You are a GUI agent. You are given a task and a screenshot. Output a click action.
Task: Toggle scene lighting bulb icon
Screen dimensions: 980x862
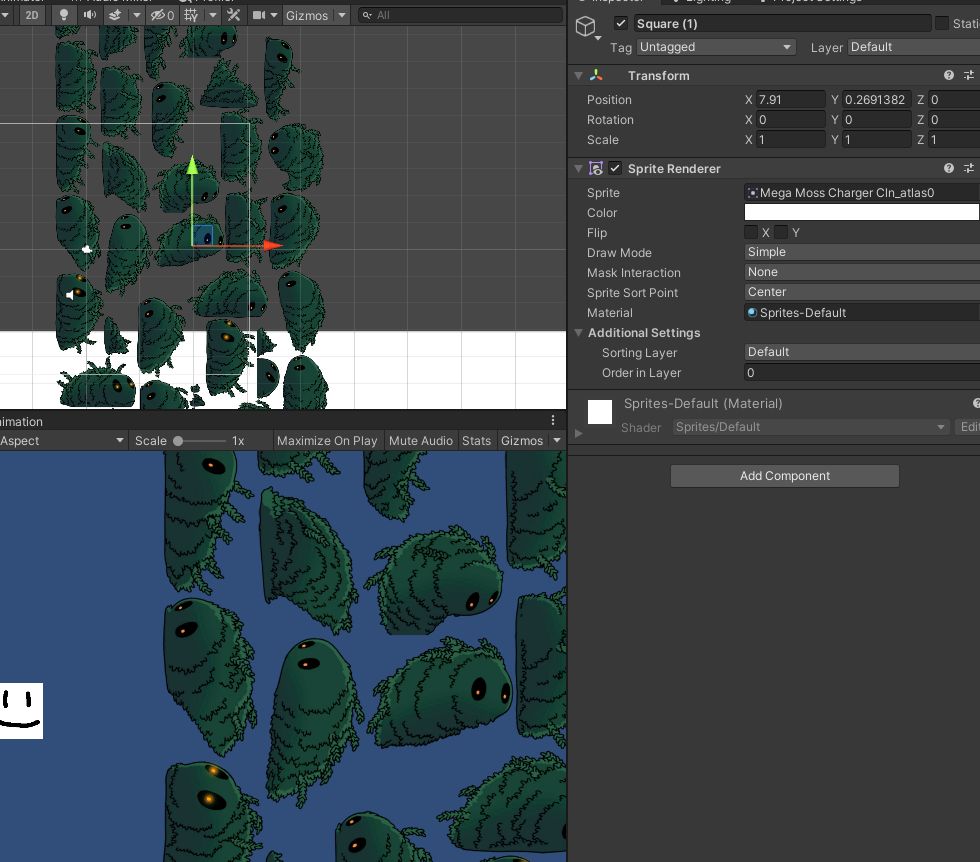pos(63,15)
